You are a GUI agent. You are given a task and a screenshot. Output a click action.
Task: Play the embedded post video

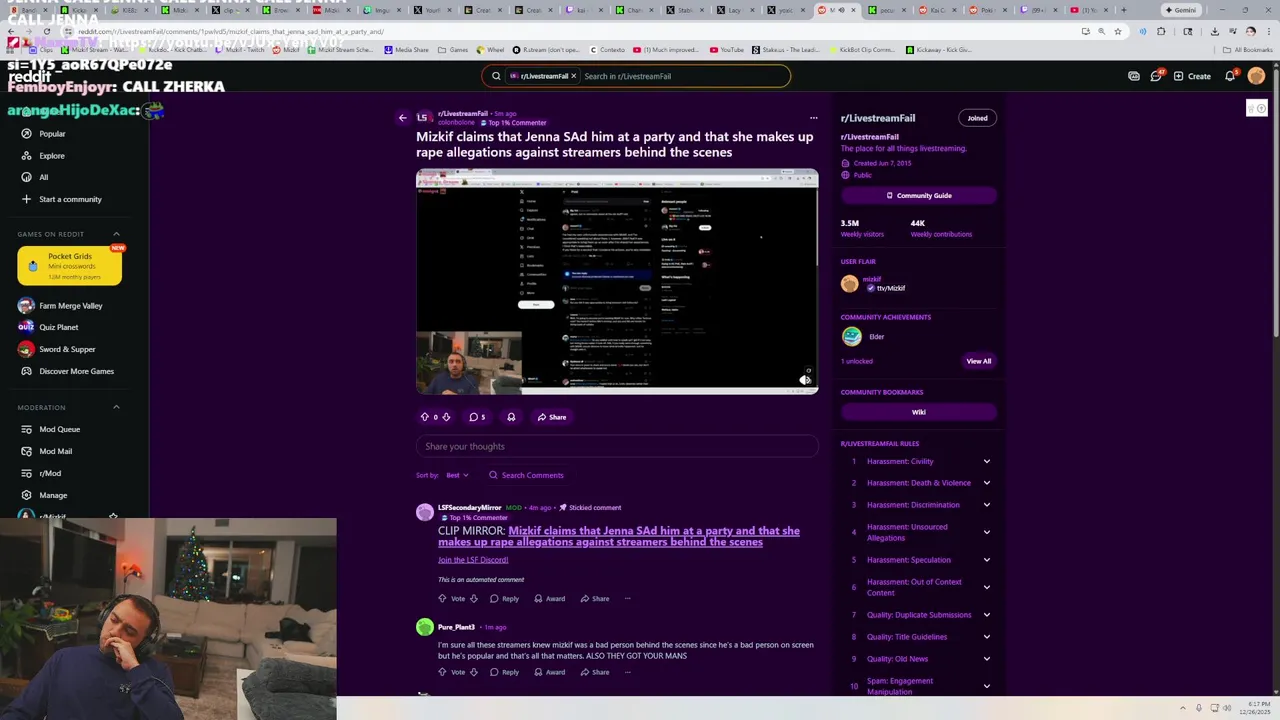pyautogui.click(x=617, y=282)
